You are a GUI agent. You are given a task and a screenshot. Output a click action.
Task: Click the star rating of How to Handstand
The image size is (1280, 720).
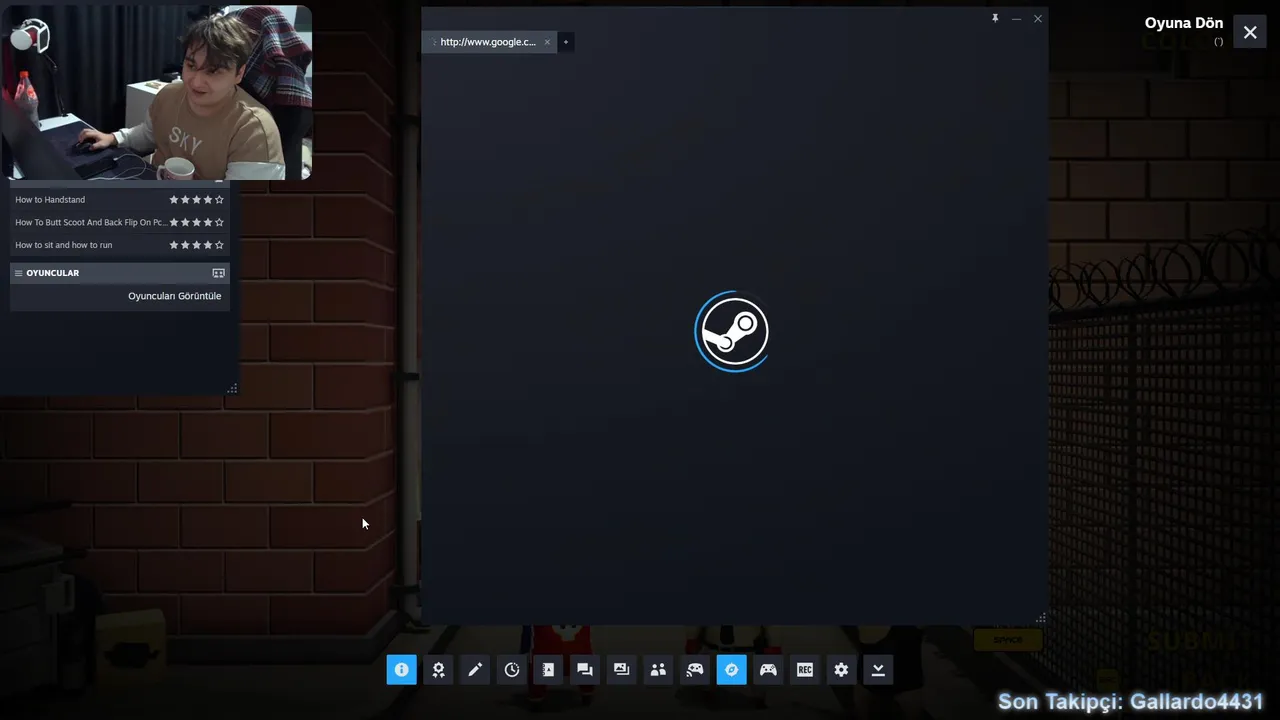click(196, 200)
